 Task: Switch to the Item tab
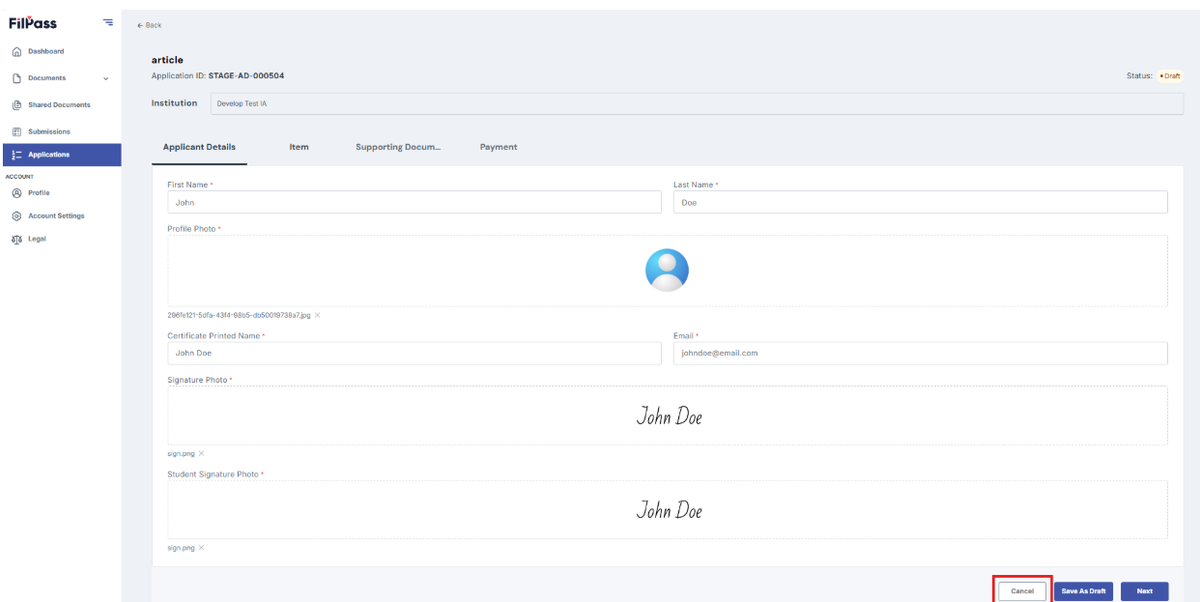299,147
